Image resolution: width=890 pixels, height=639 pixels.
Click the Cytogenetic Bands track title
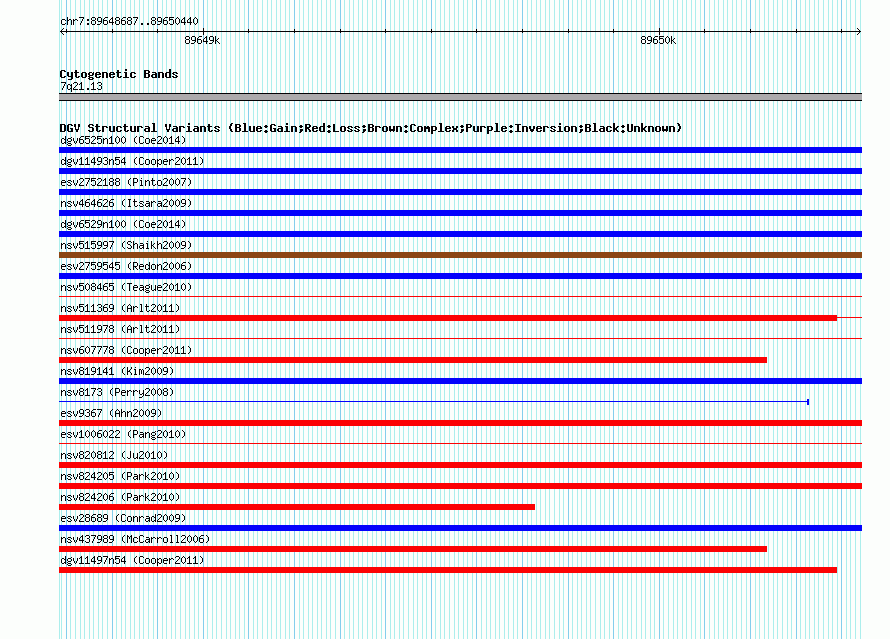(119, 74)
